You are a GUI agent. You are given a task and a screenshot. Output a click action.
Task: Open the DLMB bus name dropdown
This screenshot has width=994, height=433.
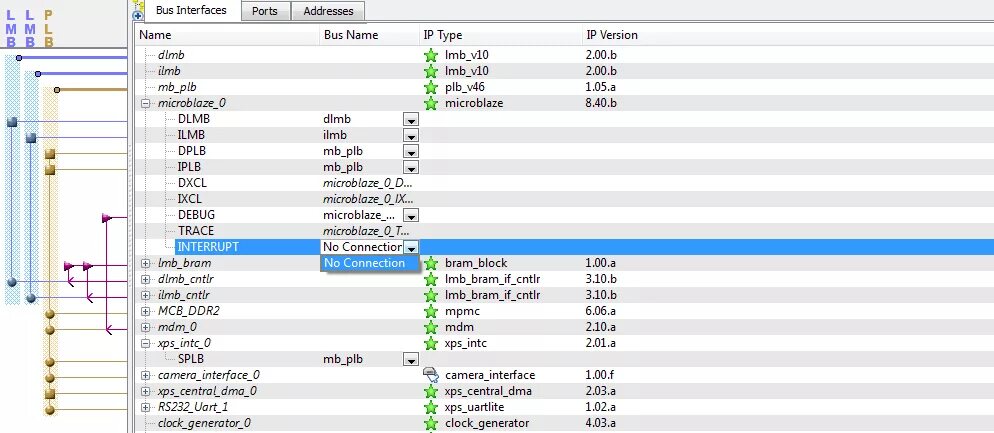pyautogui.click(x=411, y=119)
